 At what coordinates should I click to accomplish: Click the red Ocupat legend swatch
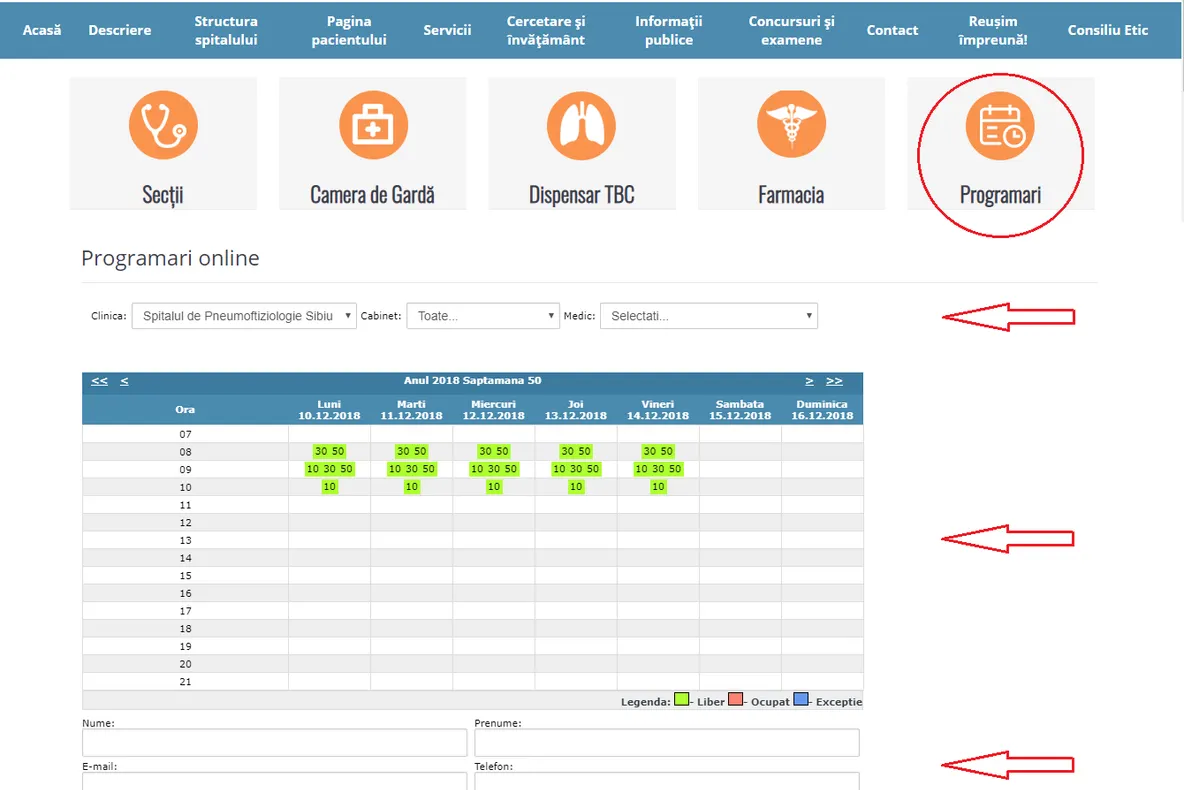(x=735, y=699)
